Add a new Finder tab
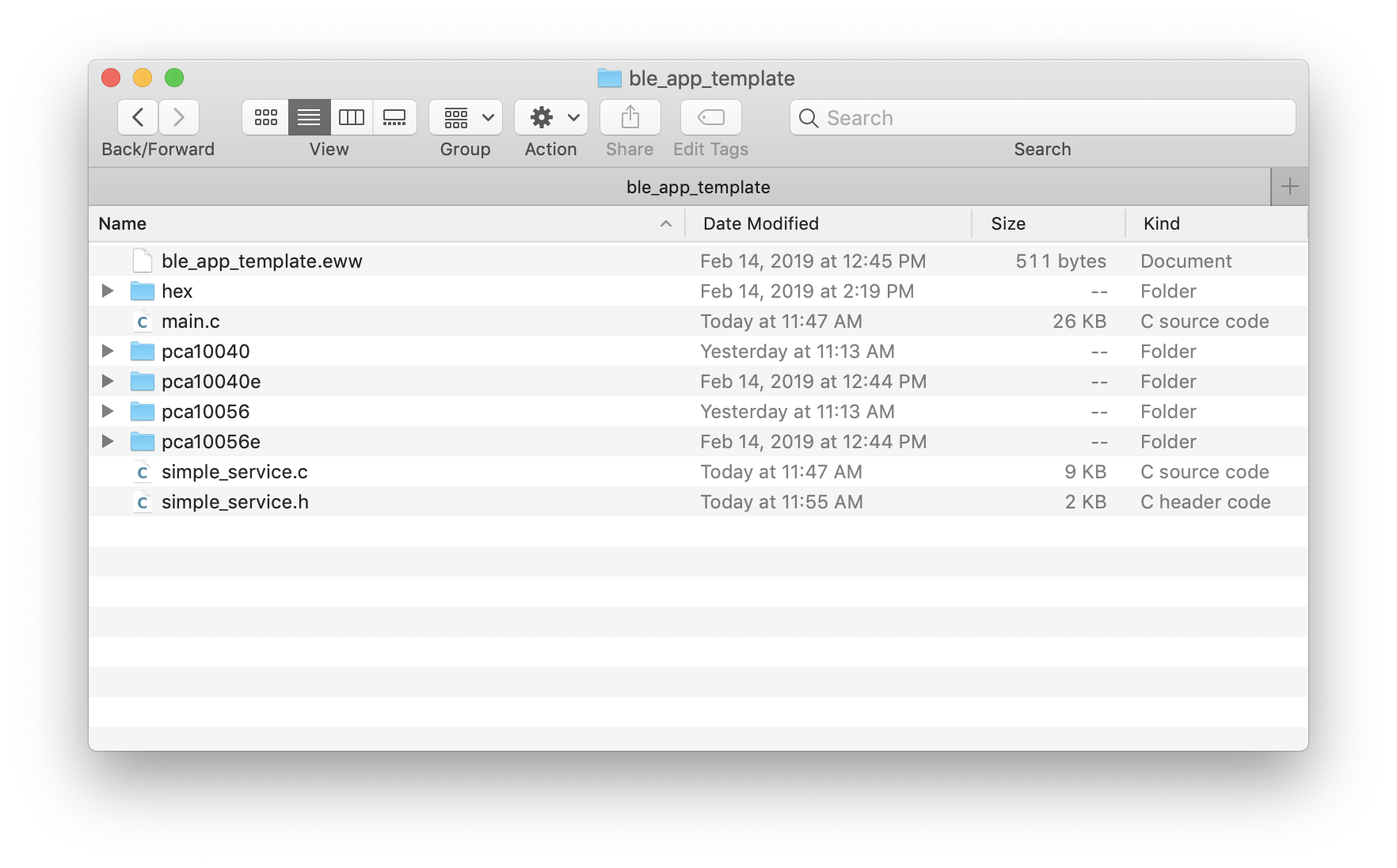The height and width of the screenshot is (868, 1397). [x=1289, y=187]
